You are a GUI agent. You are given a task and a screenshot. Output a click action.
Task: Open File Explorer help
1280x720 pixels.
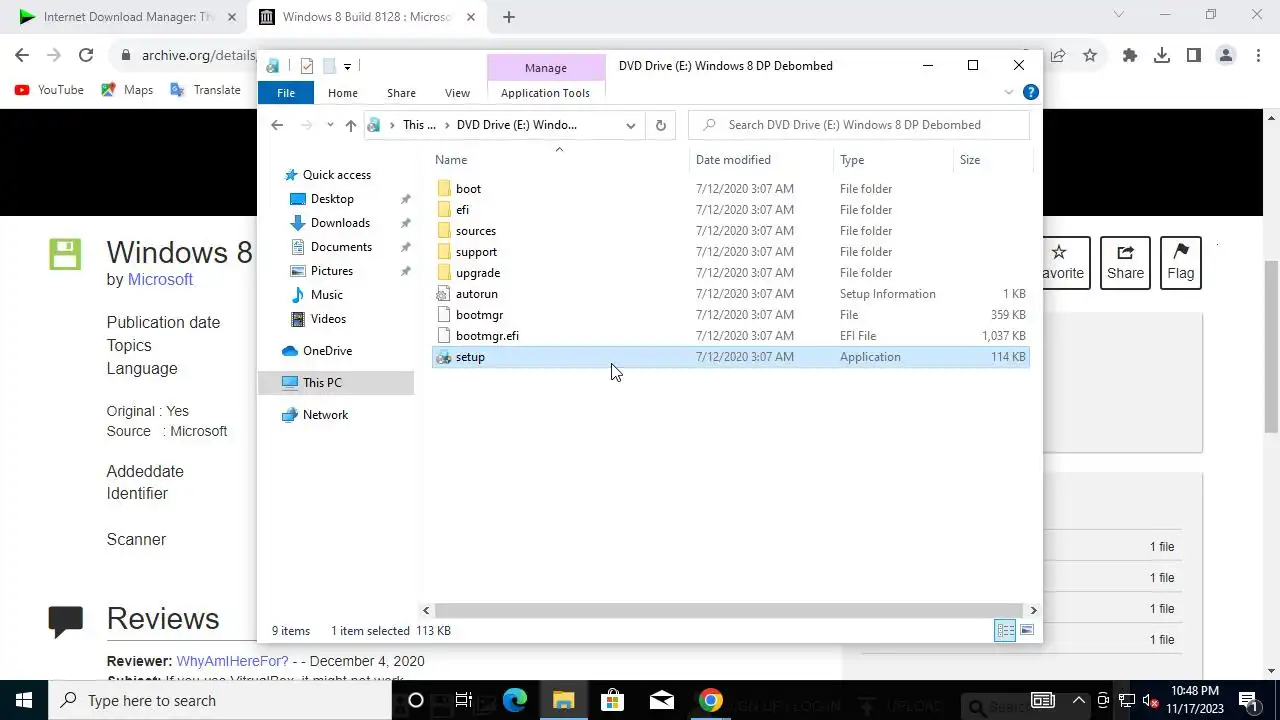pos(1031,92)
